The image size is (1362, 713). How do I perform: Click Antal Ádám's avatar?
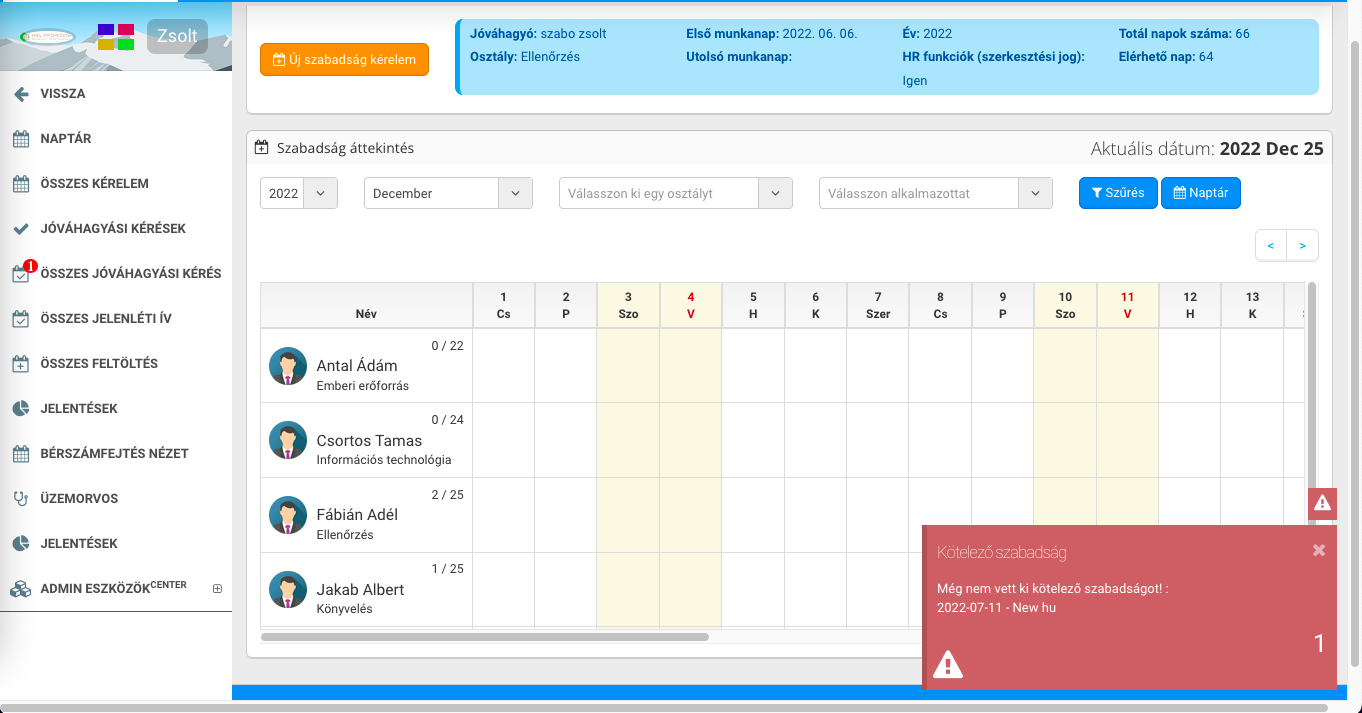coord(288,366)
